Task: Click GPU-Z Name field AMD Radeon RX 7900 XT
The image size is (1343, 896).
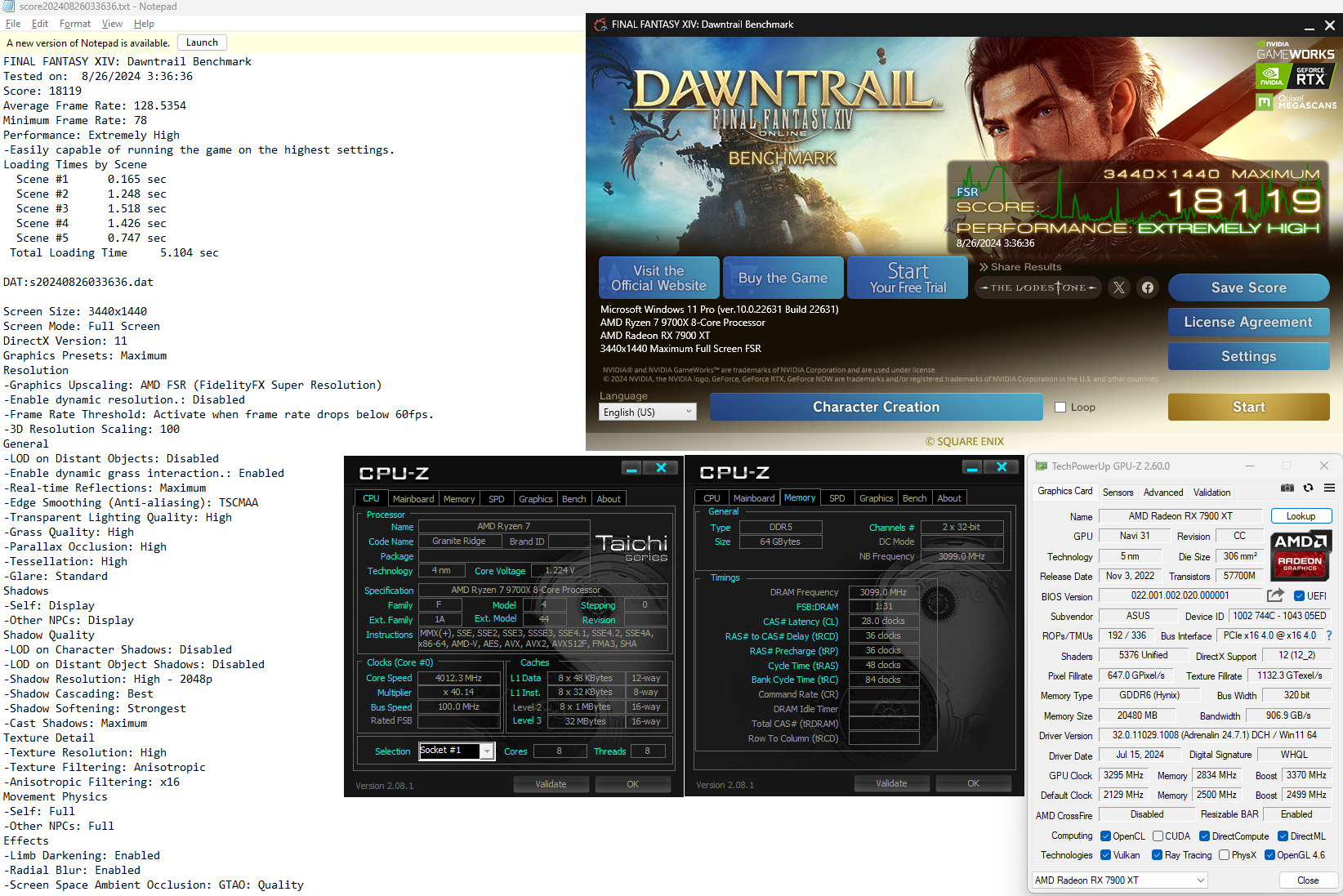Action: 1180,516
